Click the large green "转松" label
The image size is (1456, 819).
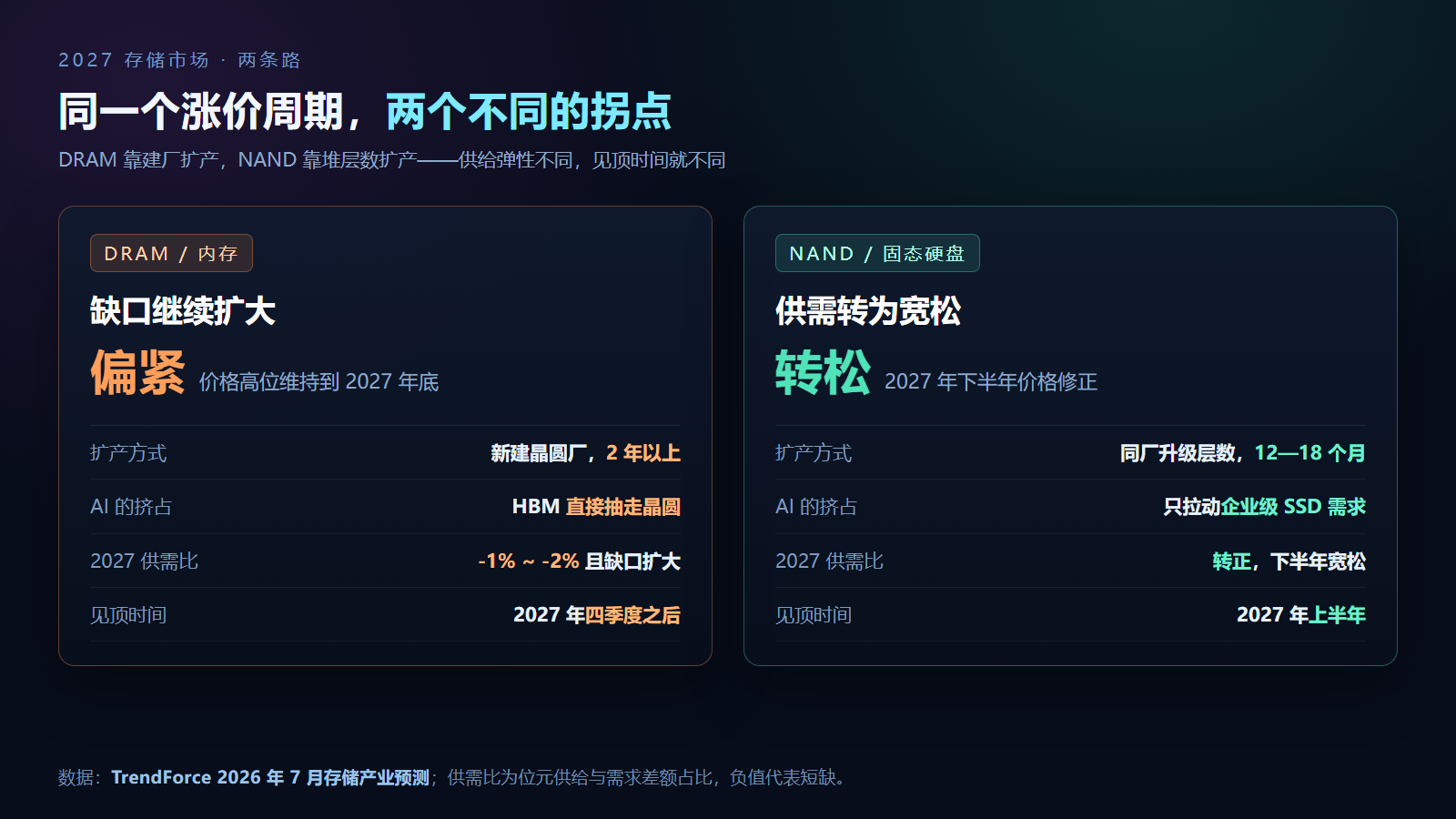(823, 372)
